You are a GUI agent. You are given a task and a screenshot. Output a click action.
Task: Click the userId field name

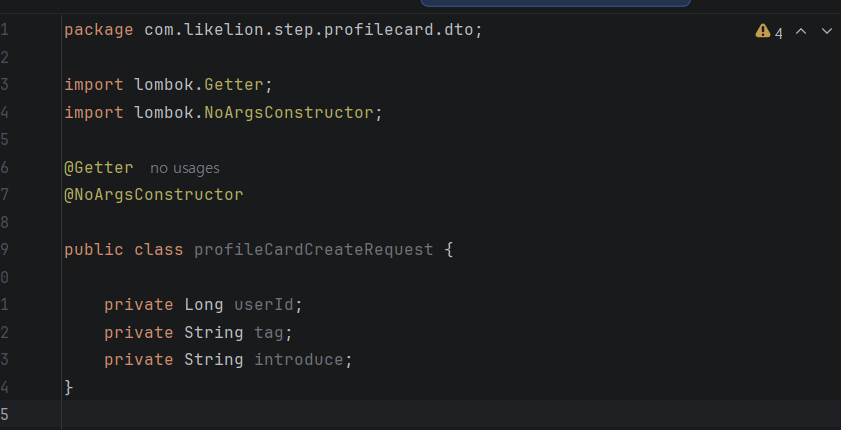pos(264,305)
